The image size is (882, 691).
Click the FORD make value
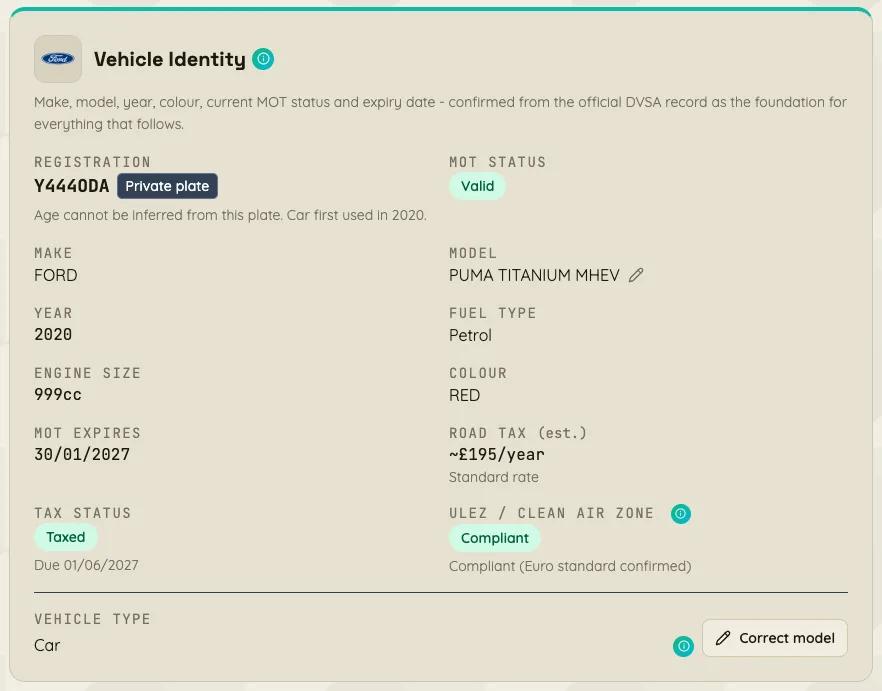point(56,275)
